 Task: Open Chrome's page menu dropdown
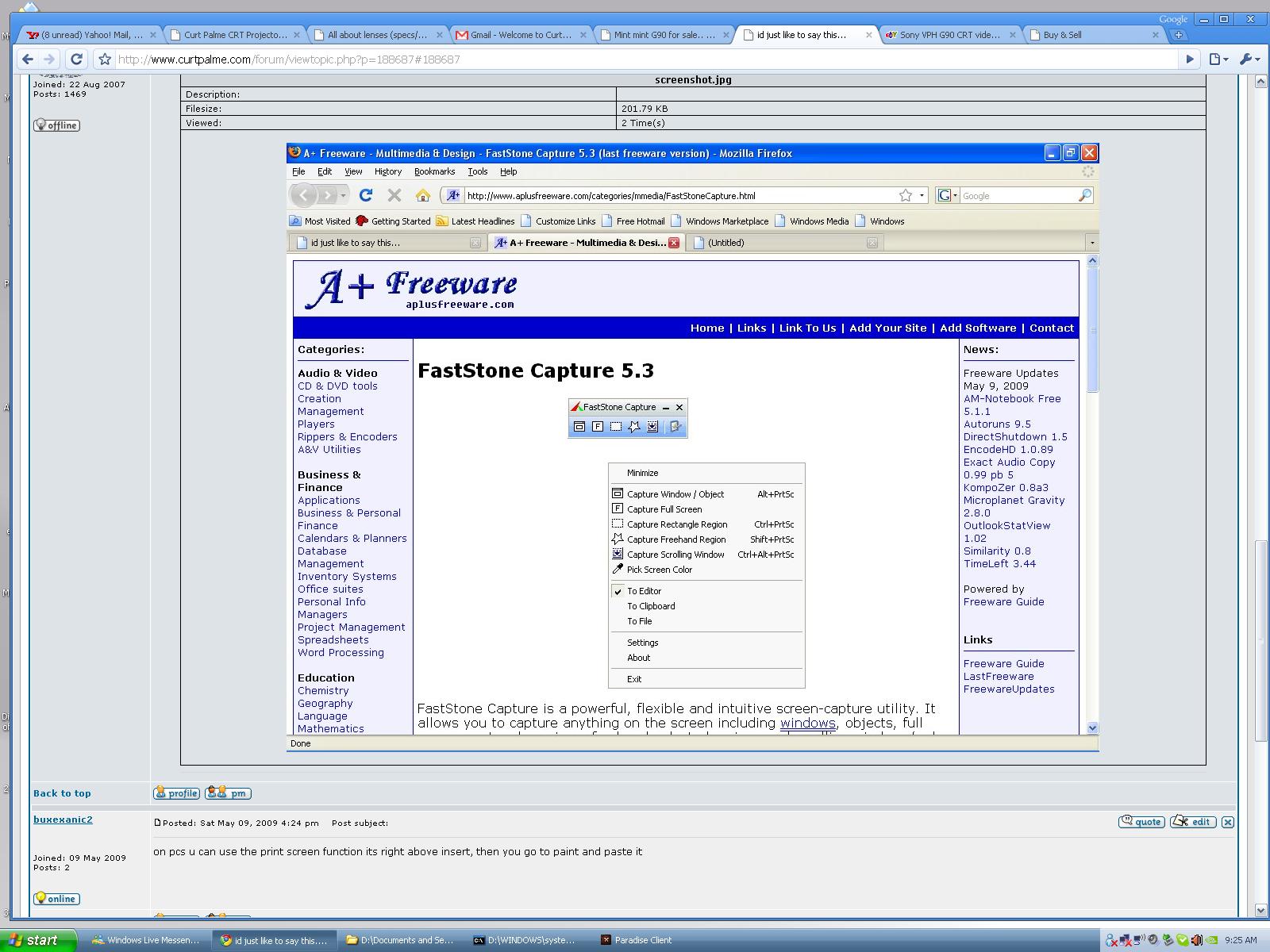coord(1218,59)
